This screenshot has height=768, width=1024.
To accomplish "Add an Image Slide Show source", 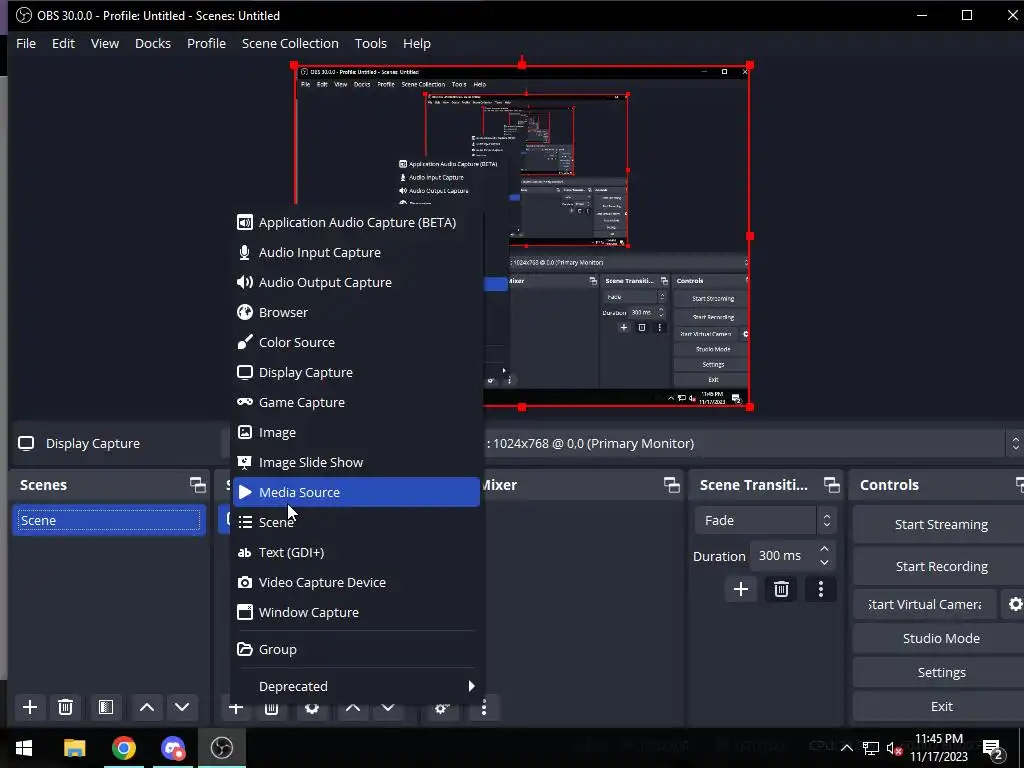I will tap(357, 463).
